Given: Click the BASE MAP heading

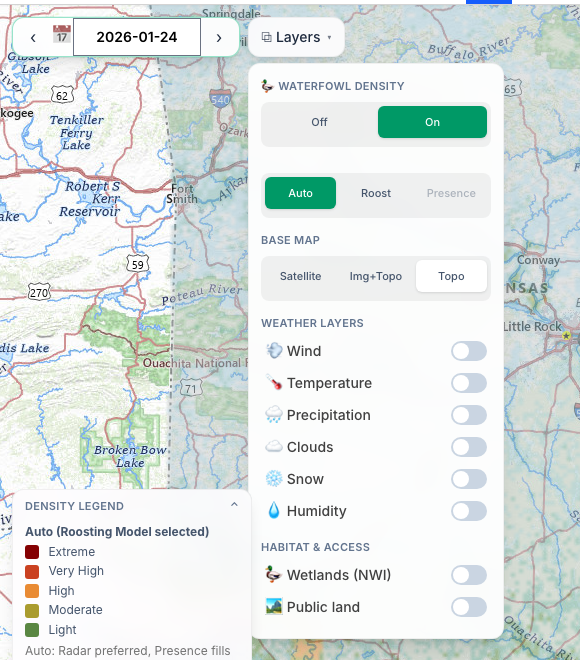Looking at the screenshot, I should click(290, 240).
